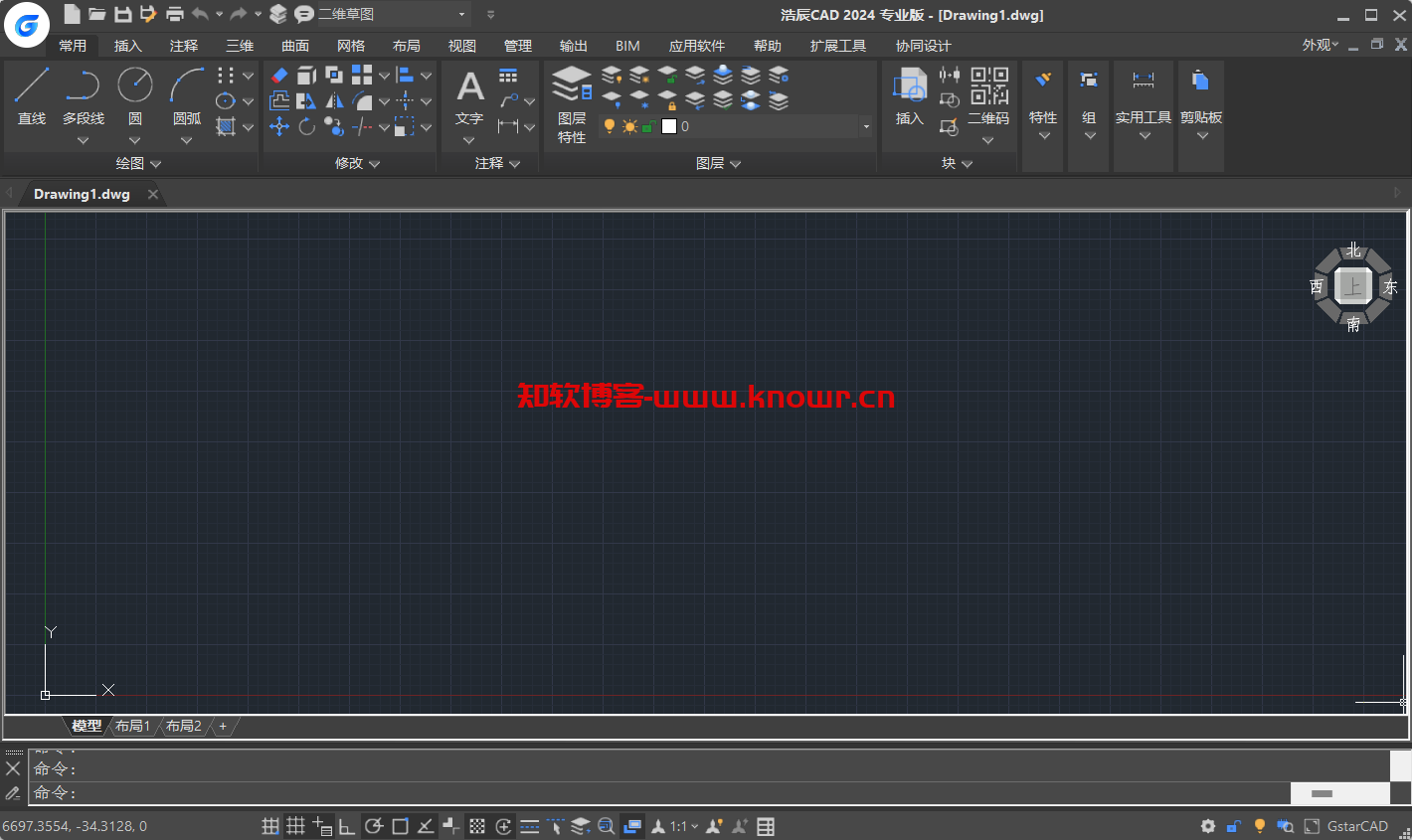
Task: Switch to the 扩展工具 ribbon tab
Action: 838,46
